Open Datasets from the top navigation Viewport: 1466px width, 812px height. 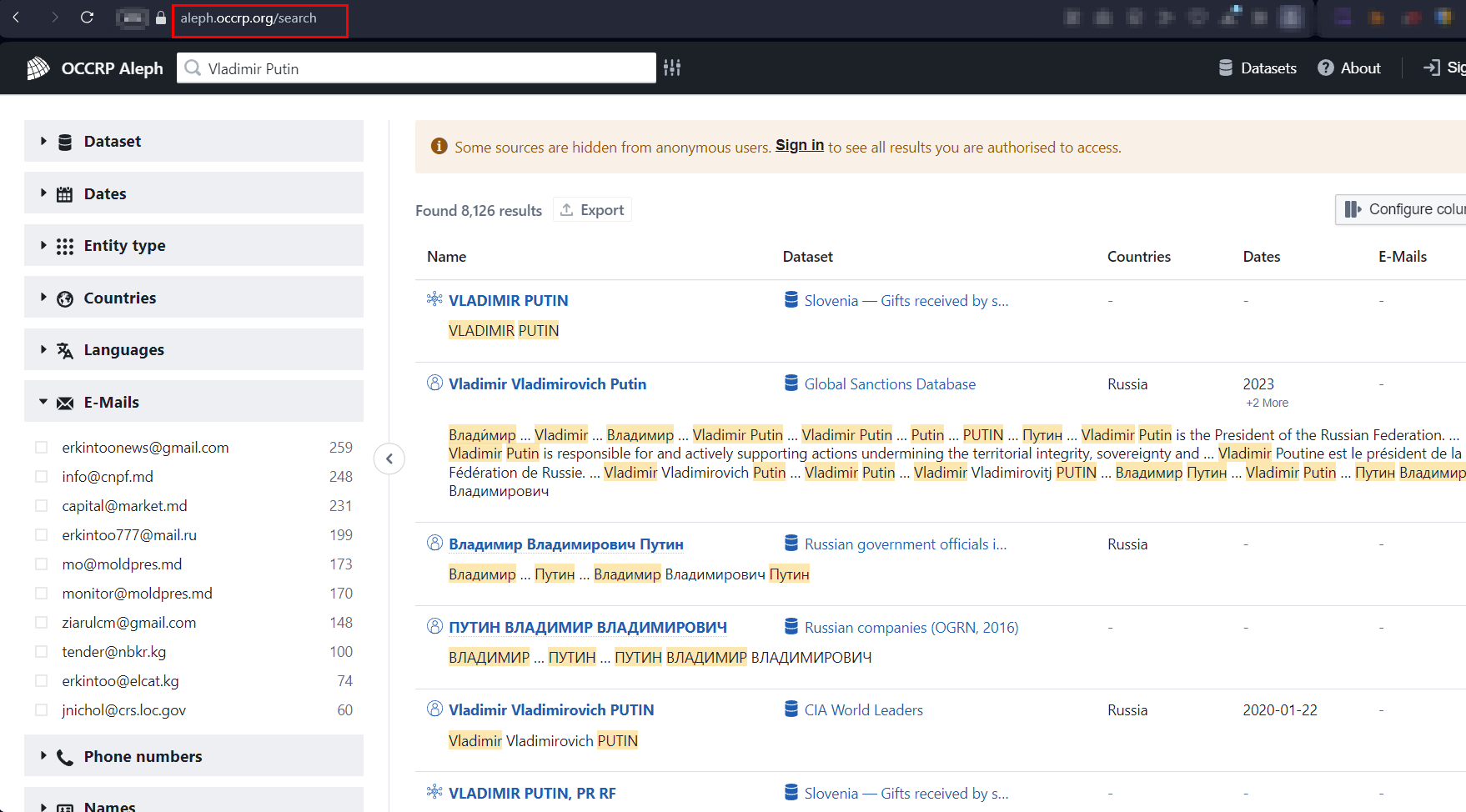click(x=1258, y=68)
